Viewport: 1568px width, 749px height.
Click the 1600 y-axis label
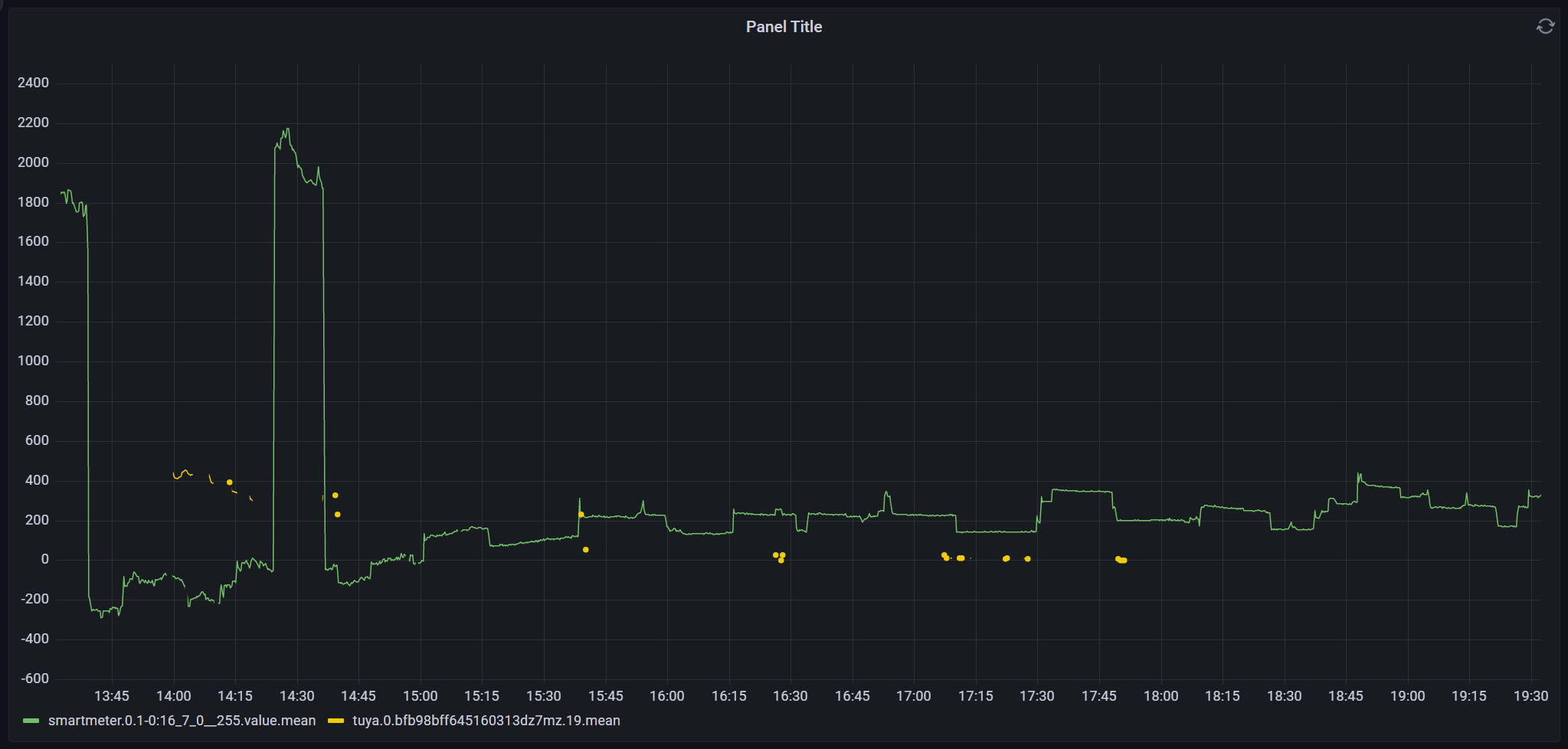point(33,241)
